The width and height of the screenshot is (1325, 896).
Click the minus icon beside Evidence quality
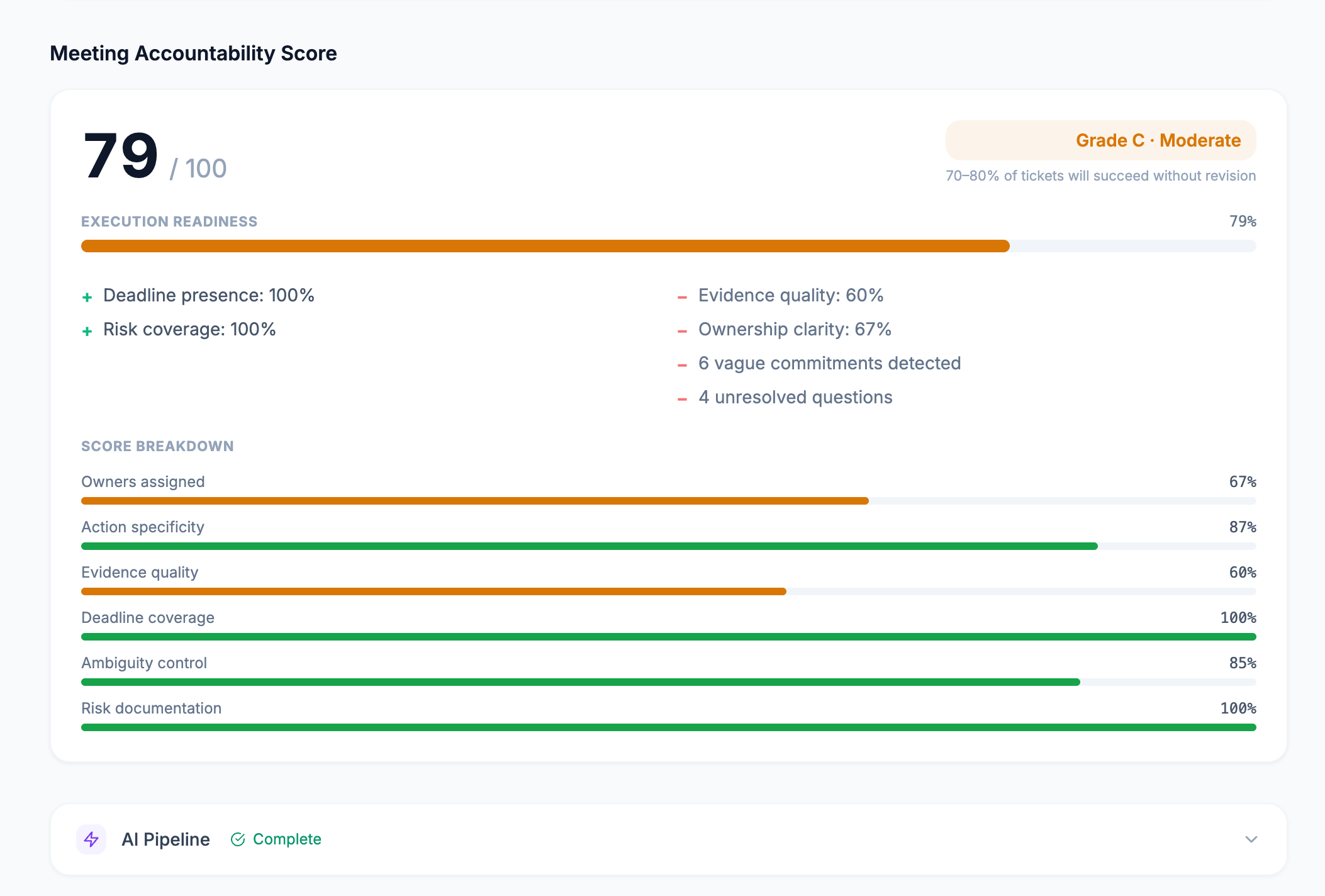[682, 297]
